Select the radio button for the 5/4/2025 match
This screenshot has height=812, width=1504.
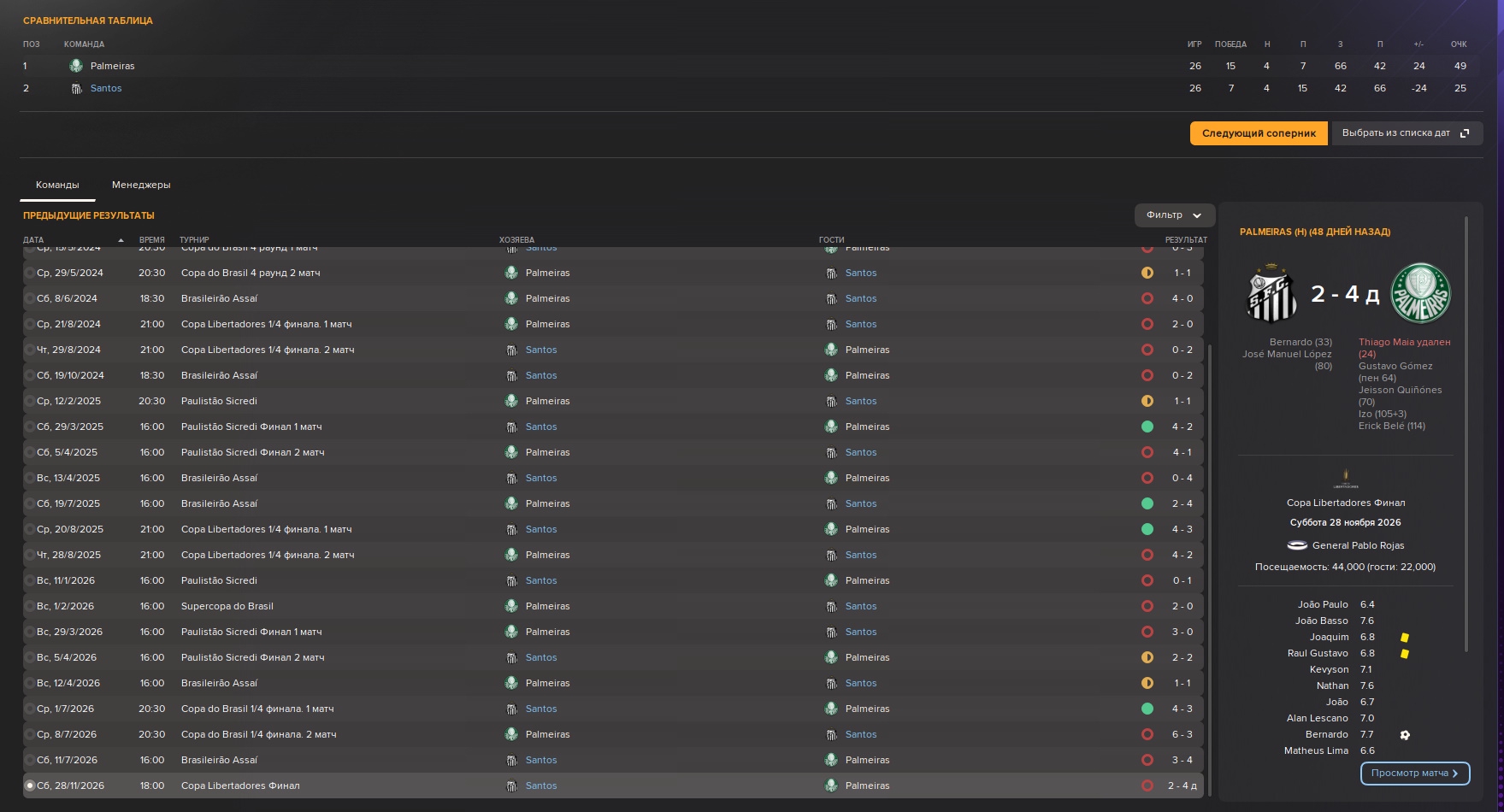click(x=30, y=452)
